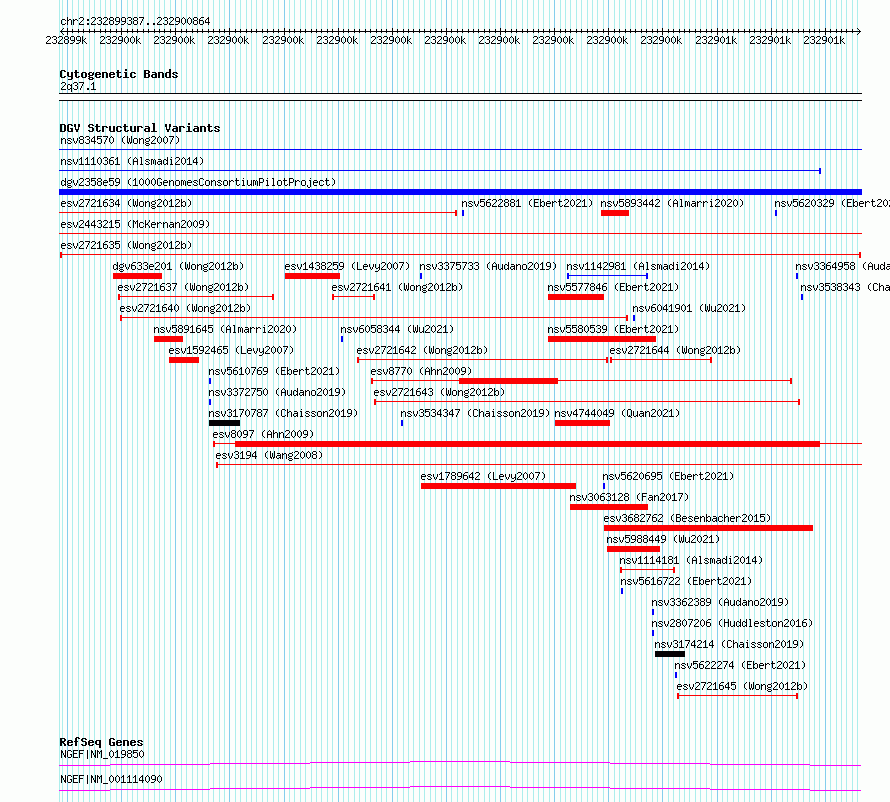
Task: Click the nsv834570 (Wong2007) variant label
Action: 120,140
